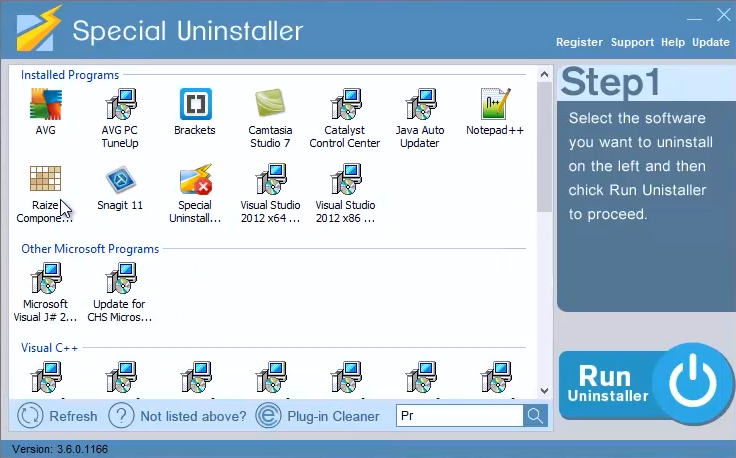The image size is (736, 458).
Task: Close the Special Uninstaller window
Action: (x=723, y=15)
